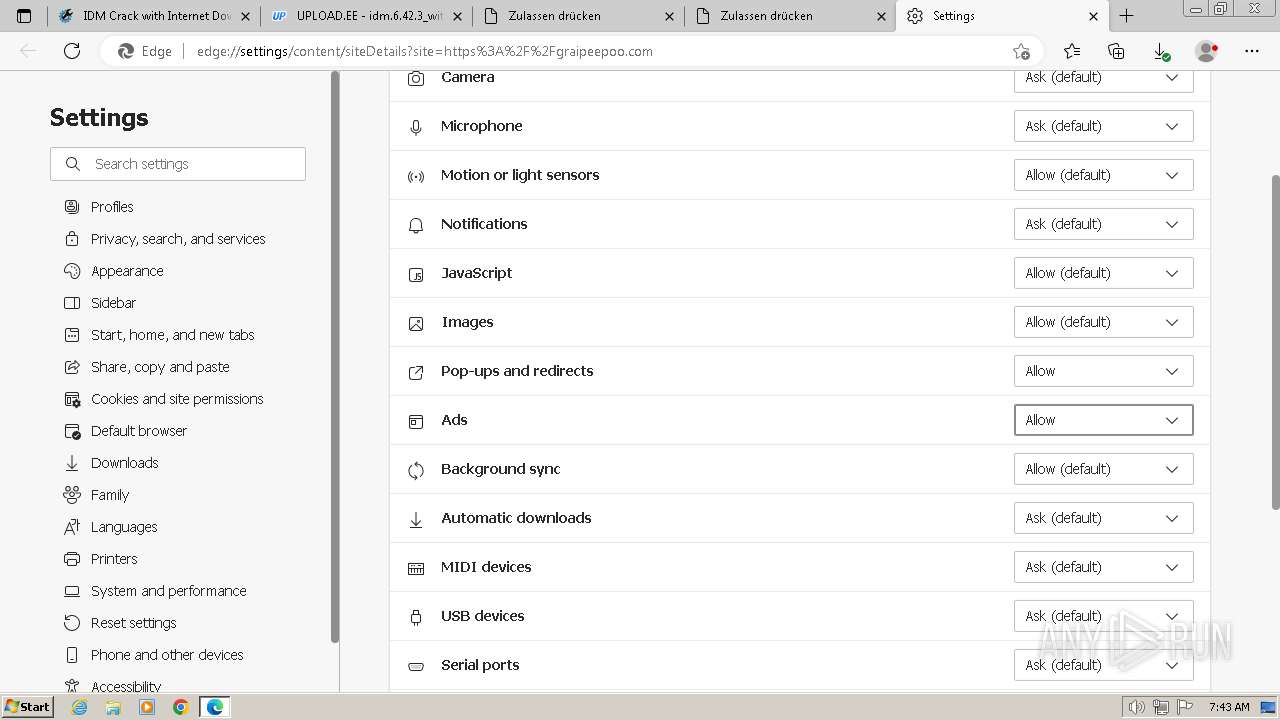Click the Notifications bell icon
Screen dimensions: 1280x720
pyautogui.click(x=416, y=226)
